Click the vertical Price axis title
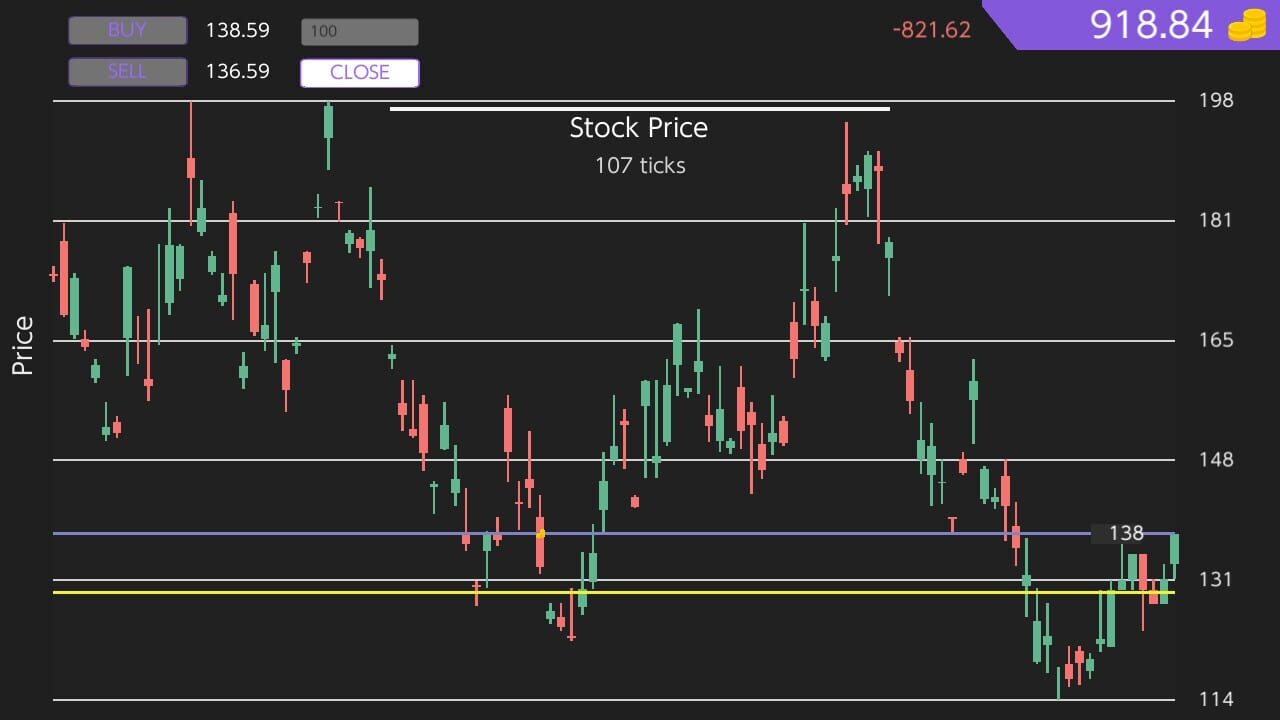The image size is (1280, 720). click(23, 346)
